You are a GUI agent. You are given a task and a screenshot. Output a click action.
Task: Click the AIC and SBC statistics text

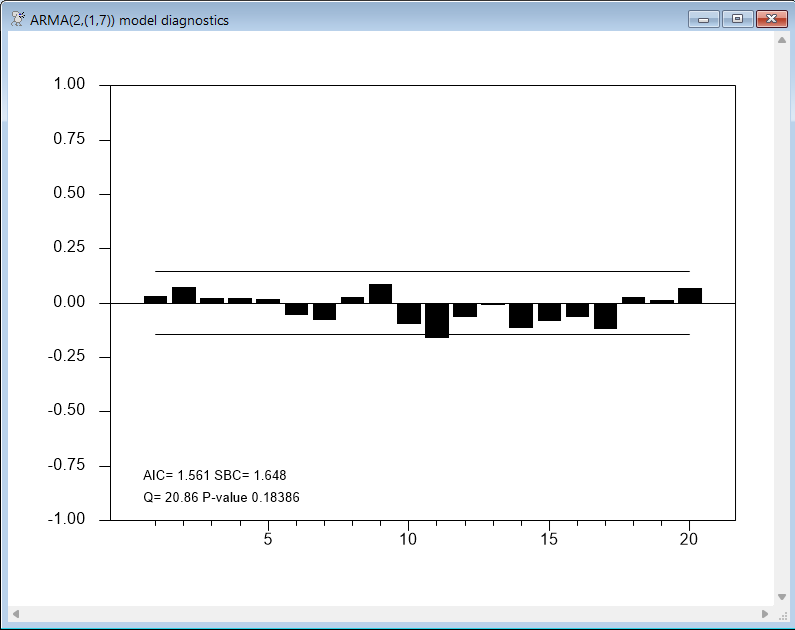coord(215,476)
